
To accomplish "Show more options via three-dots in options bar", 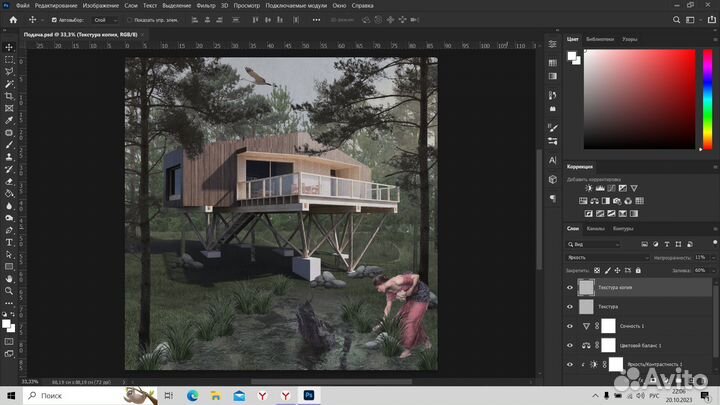I will (316, 20).
